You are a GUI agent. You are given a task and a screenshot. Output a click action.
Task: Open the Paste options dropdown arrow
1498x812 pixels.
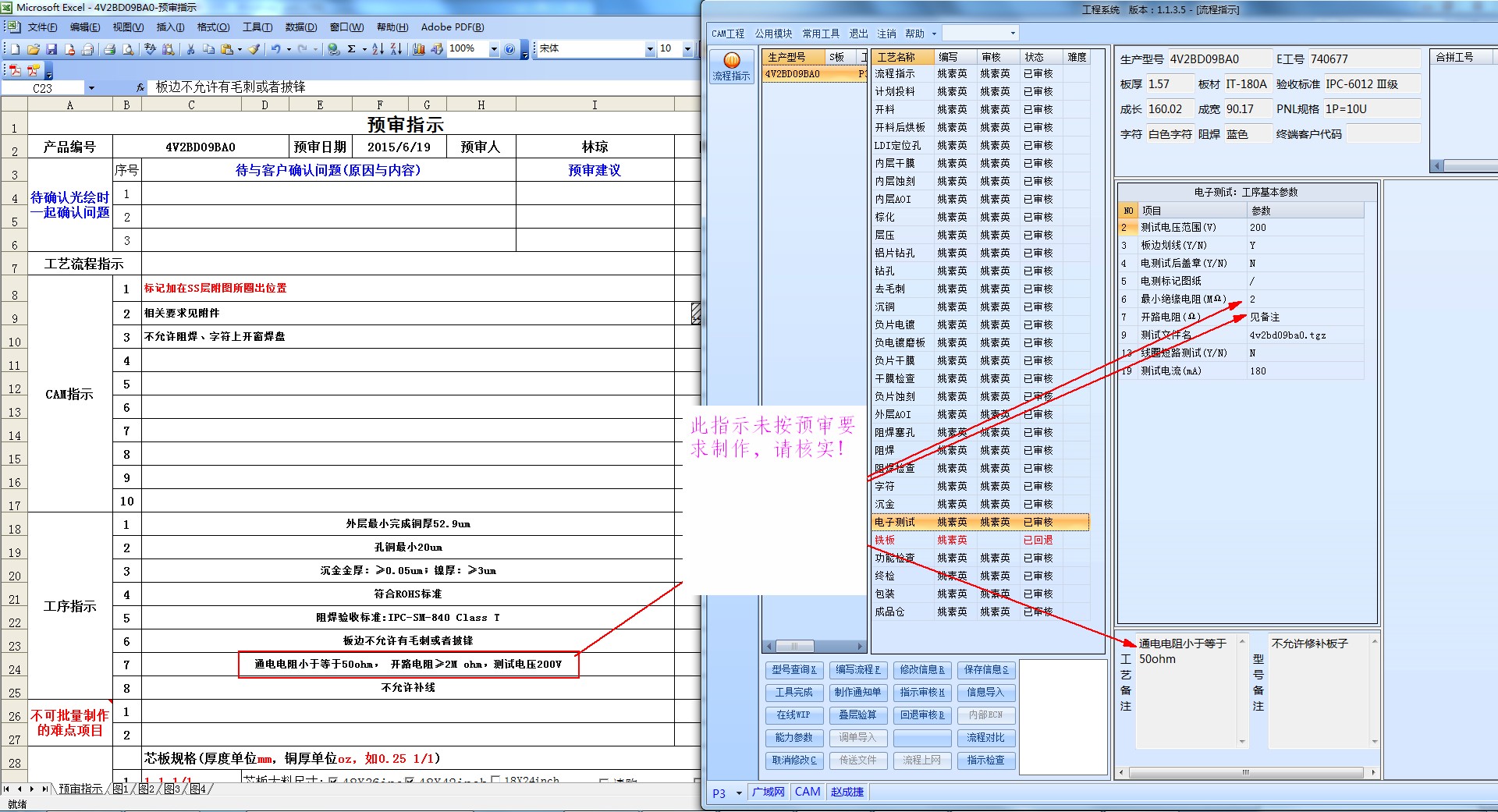[240, 49]
